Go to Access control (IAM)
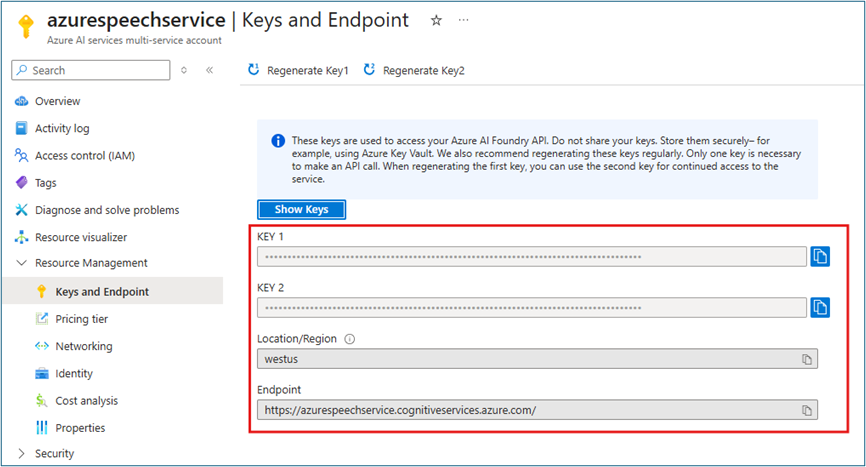This screenshot has height=467, width=866. pos(85,156)
